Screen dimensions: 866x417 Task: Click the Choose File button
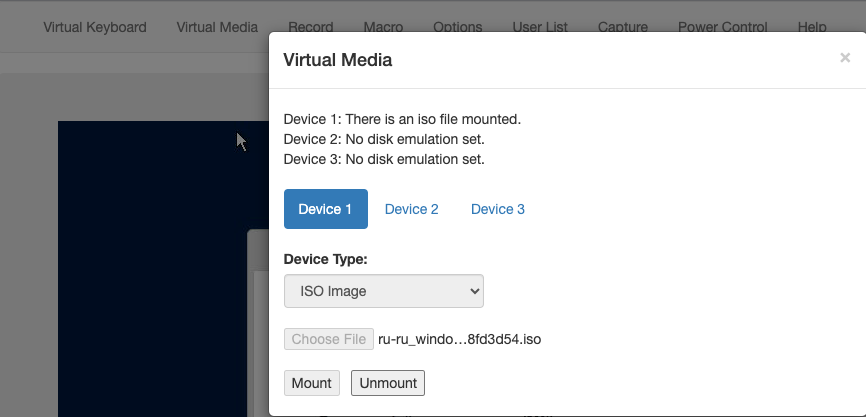pyautogui.click(x=329, y=339)
